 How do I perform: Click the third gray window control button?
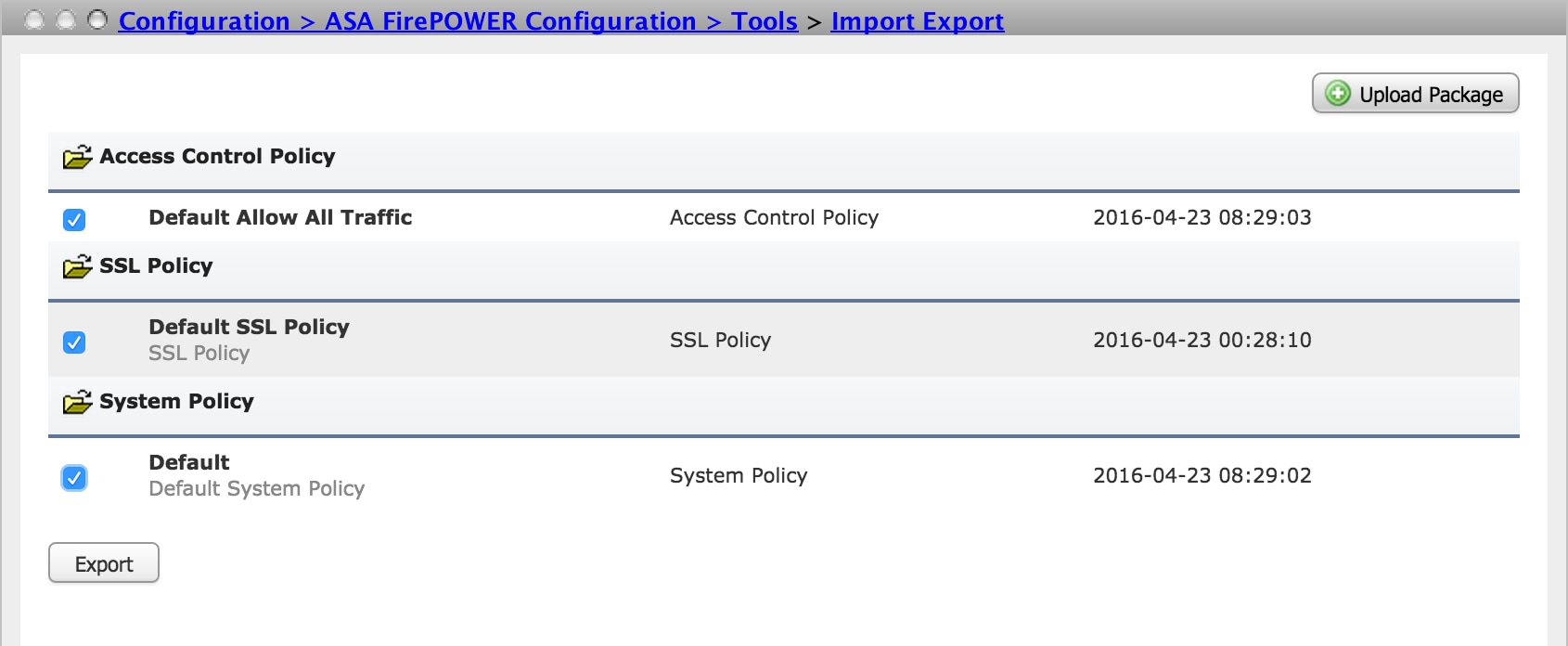(x=97, y=19)
